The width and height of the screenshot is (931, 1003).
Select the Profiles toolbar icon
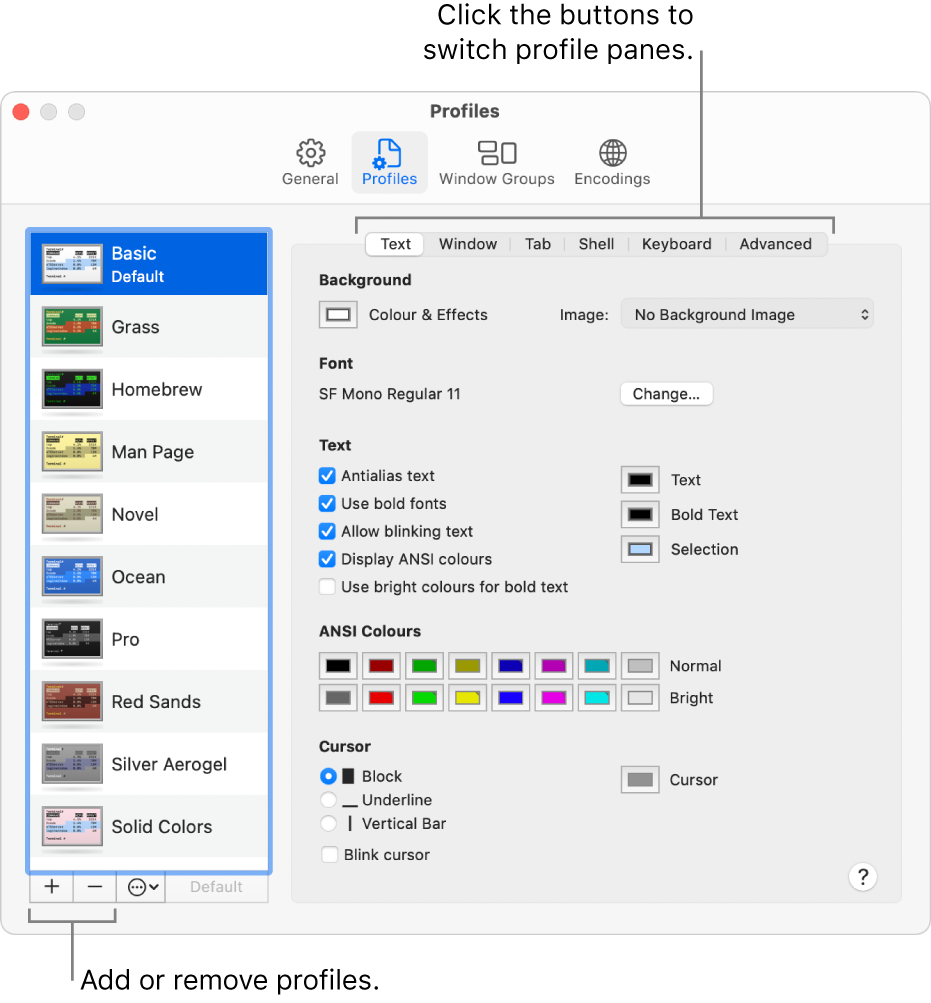pos(389,161)
